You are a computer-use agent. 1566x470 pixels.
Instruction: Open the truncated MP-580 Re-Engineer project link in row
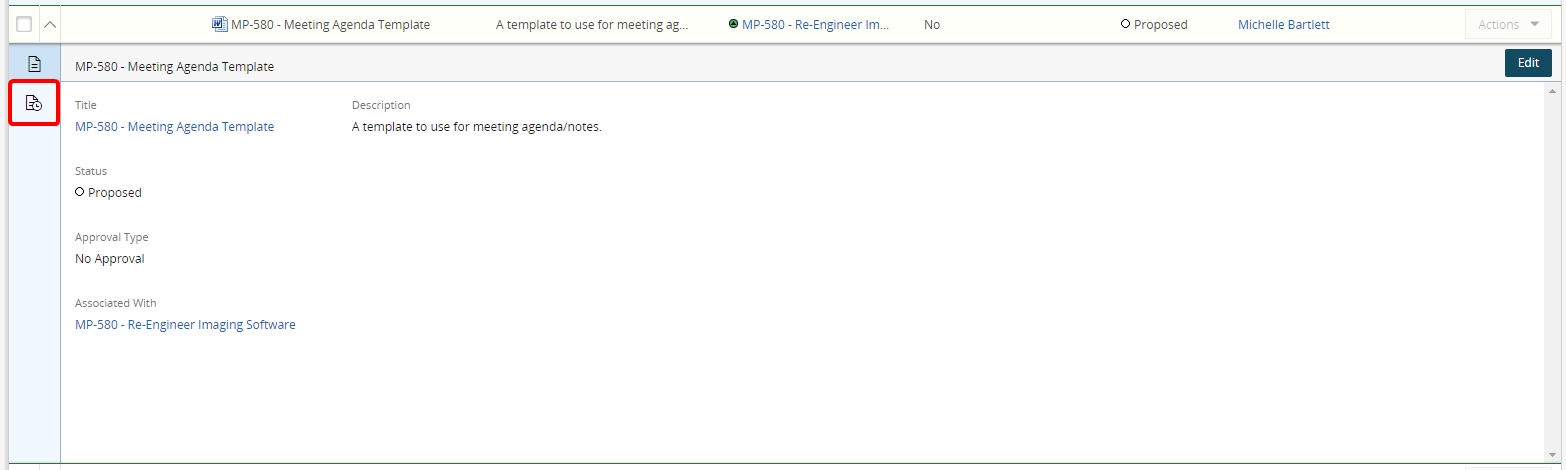[x=815, y=24]
